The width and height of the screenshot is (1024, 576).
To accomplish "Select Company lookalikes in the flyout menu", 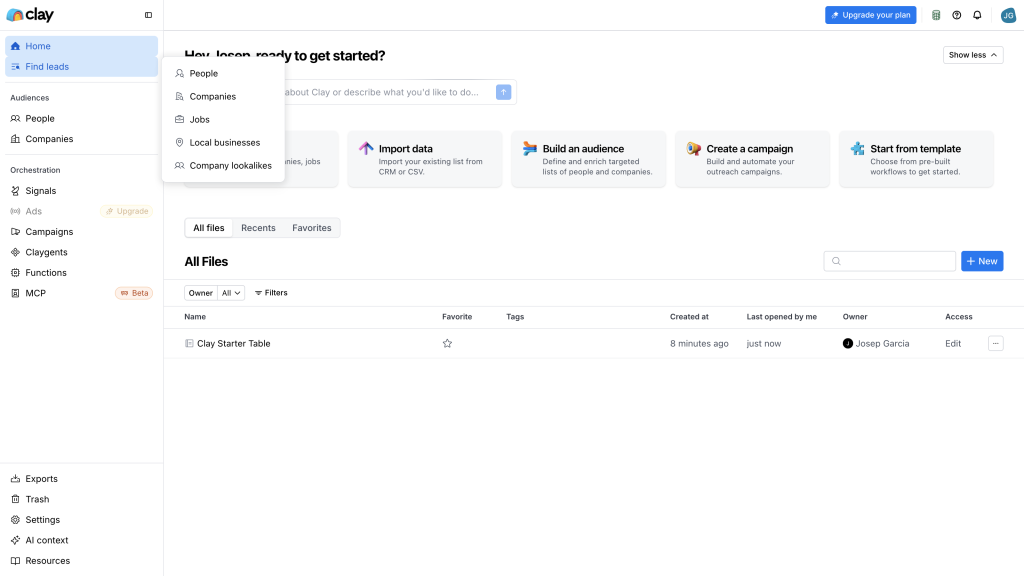I will [223, 166].
